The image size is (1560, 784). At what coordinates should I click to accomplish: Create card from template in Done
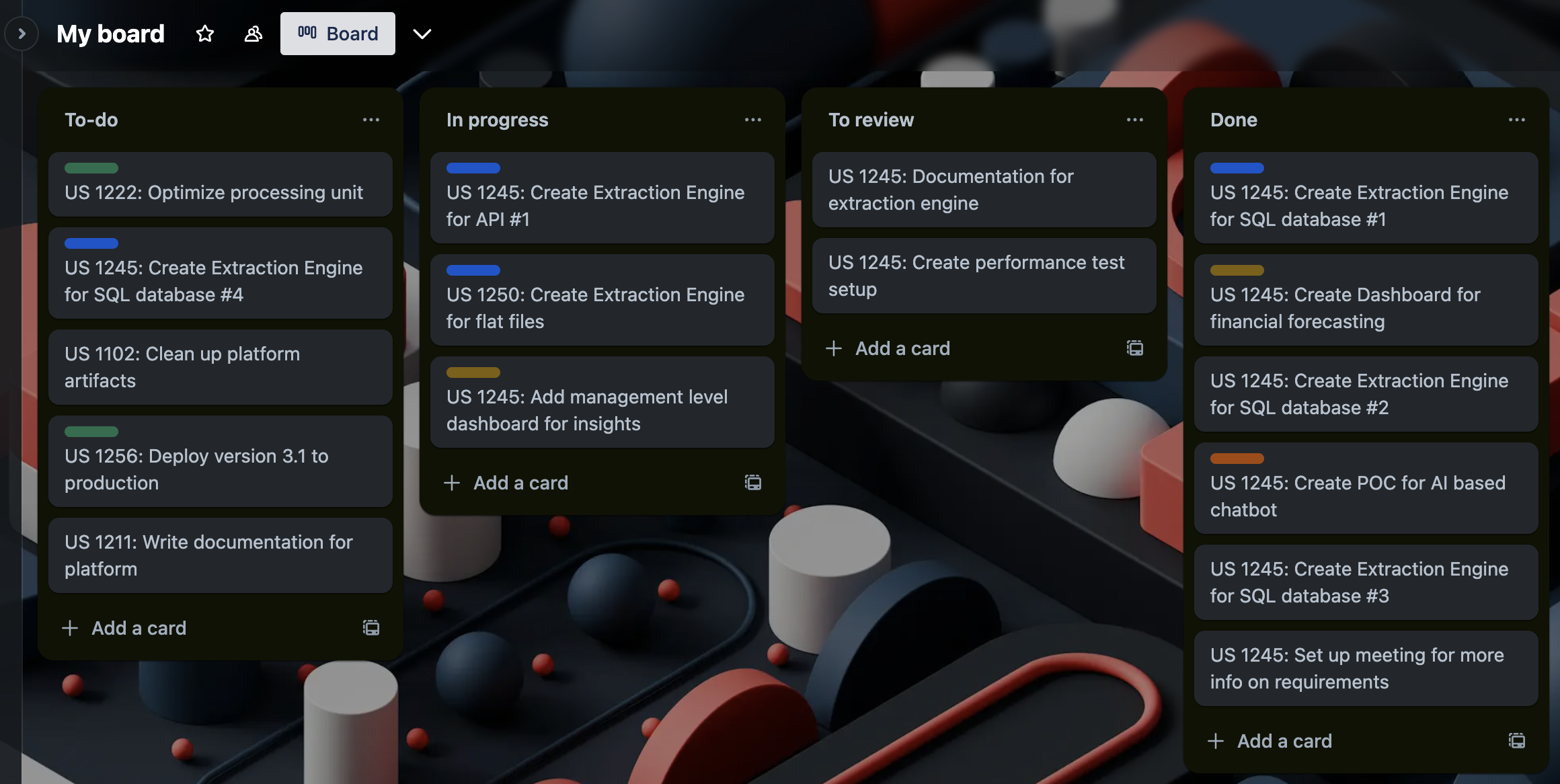point(1517,741)
